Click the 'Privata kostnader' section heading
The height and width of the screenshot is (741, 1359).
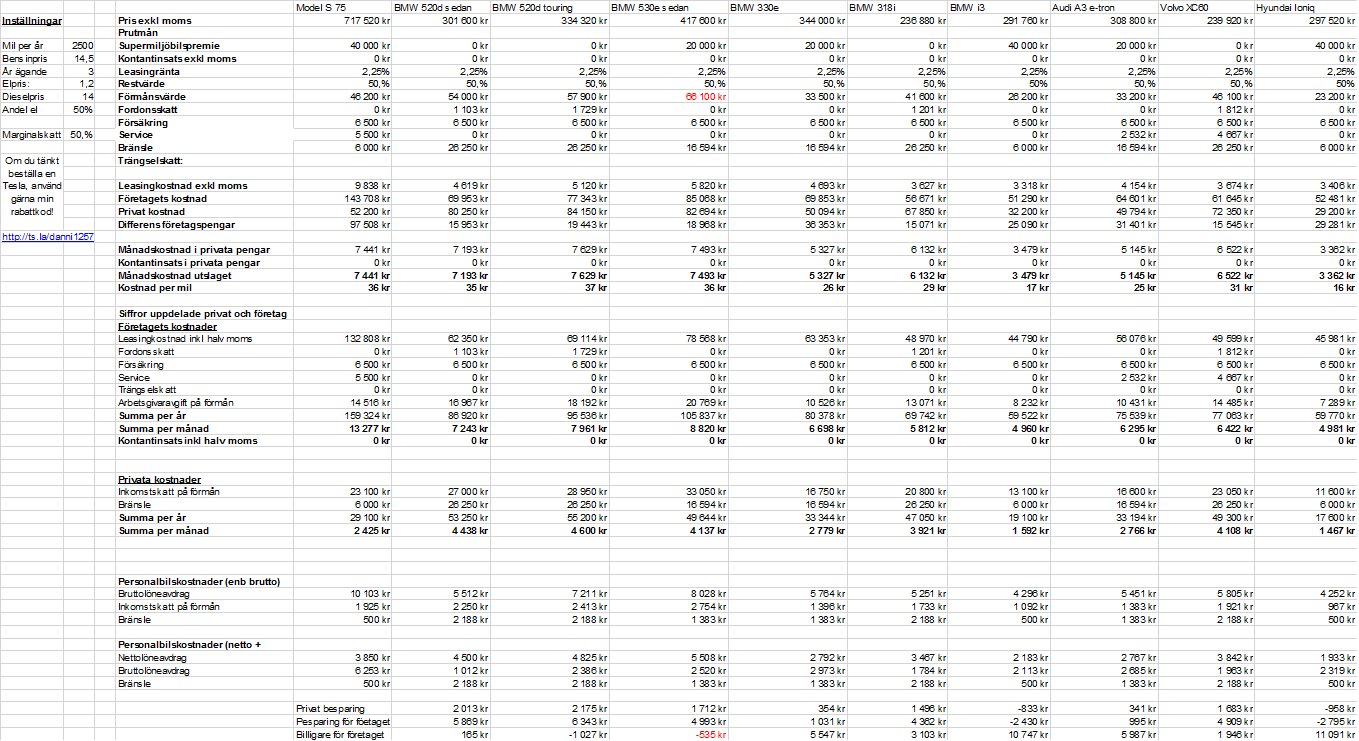(160, 480)
